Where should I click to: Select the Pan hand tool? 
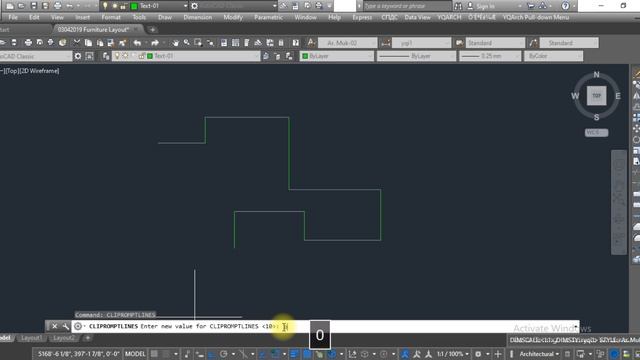(x=175, y=42)
